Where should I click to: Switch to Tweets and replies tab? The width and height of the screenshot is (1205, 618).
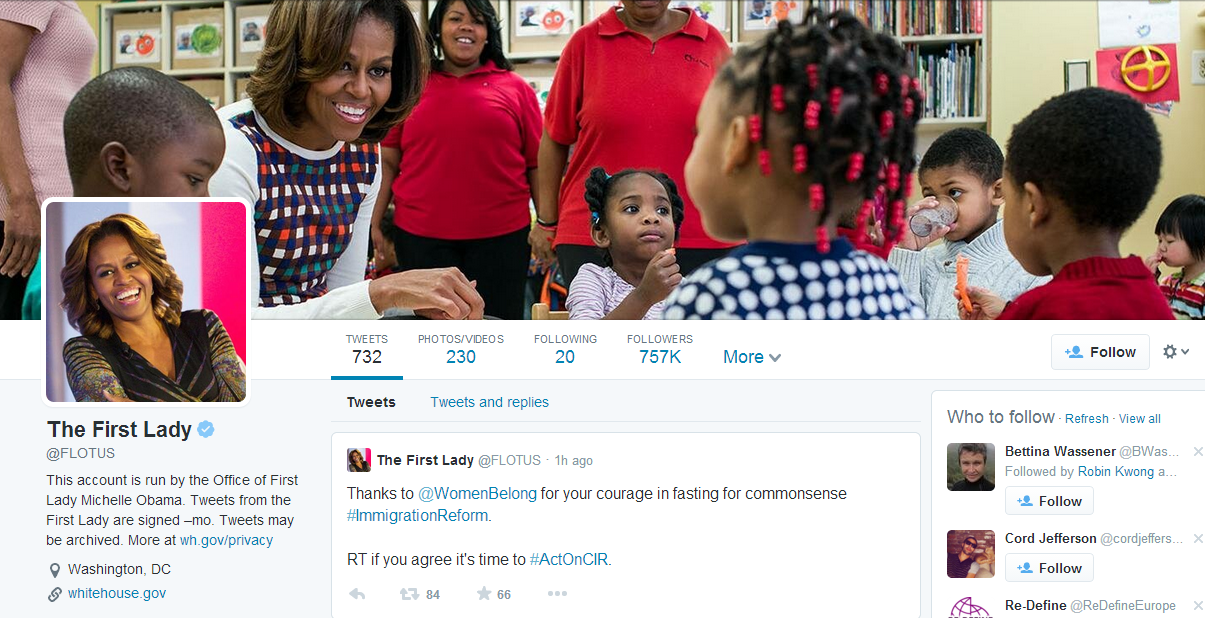point(490,402)
